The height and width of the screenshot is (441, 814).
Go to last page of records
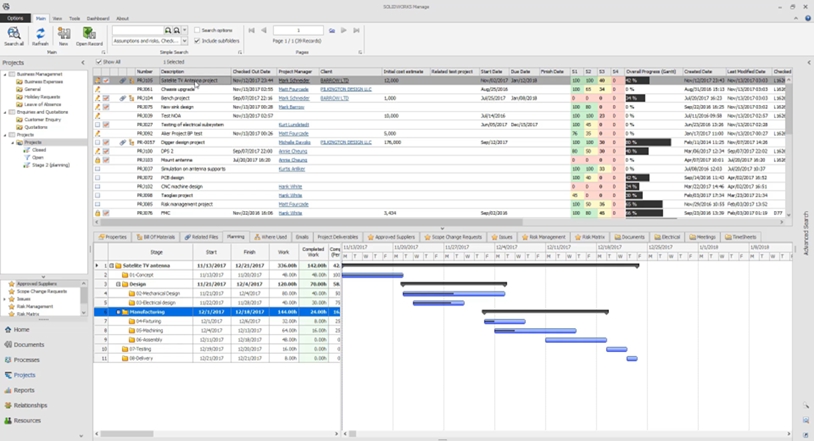point(356,31)
